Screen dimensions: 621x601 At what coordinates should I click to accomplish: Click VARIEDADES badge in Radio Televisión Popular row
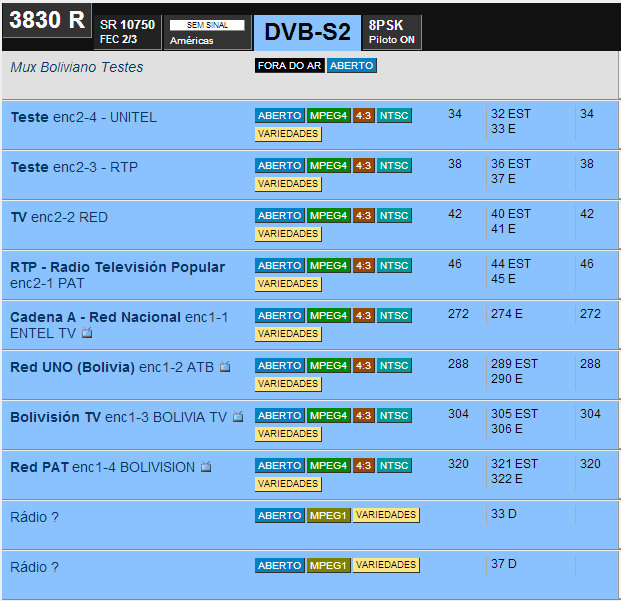[x=288, y=284]
